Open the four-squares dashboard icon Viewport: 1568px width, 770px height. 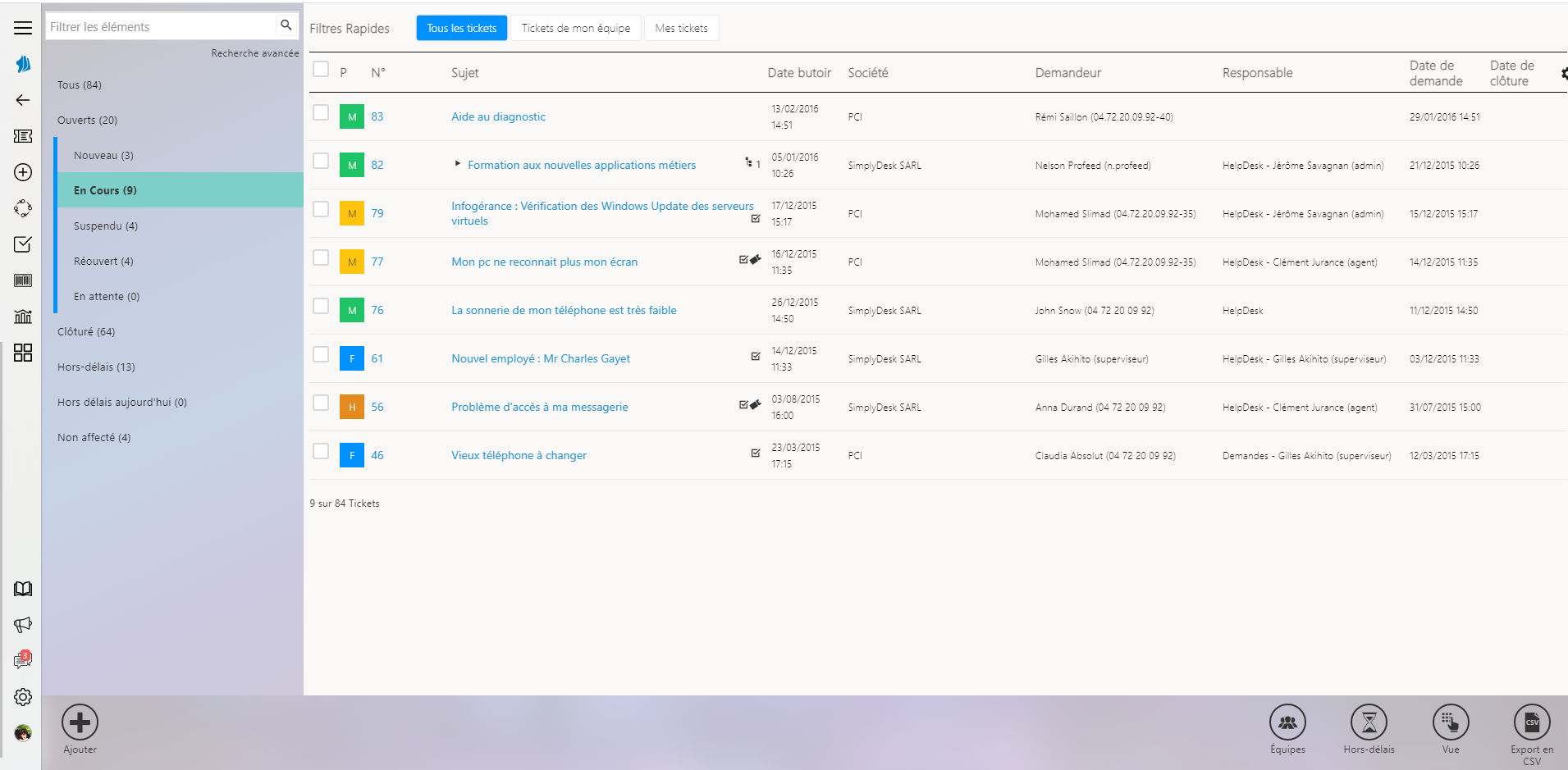point(23,353)
